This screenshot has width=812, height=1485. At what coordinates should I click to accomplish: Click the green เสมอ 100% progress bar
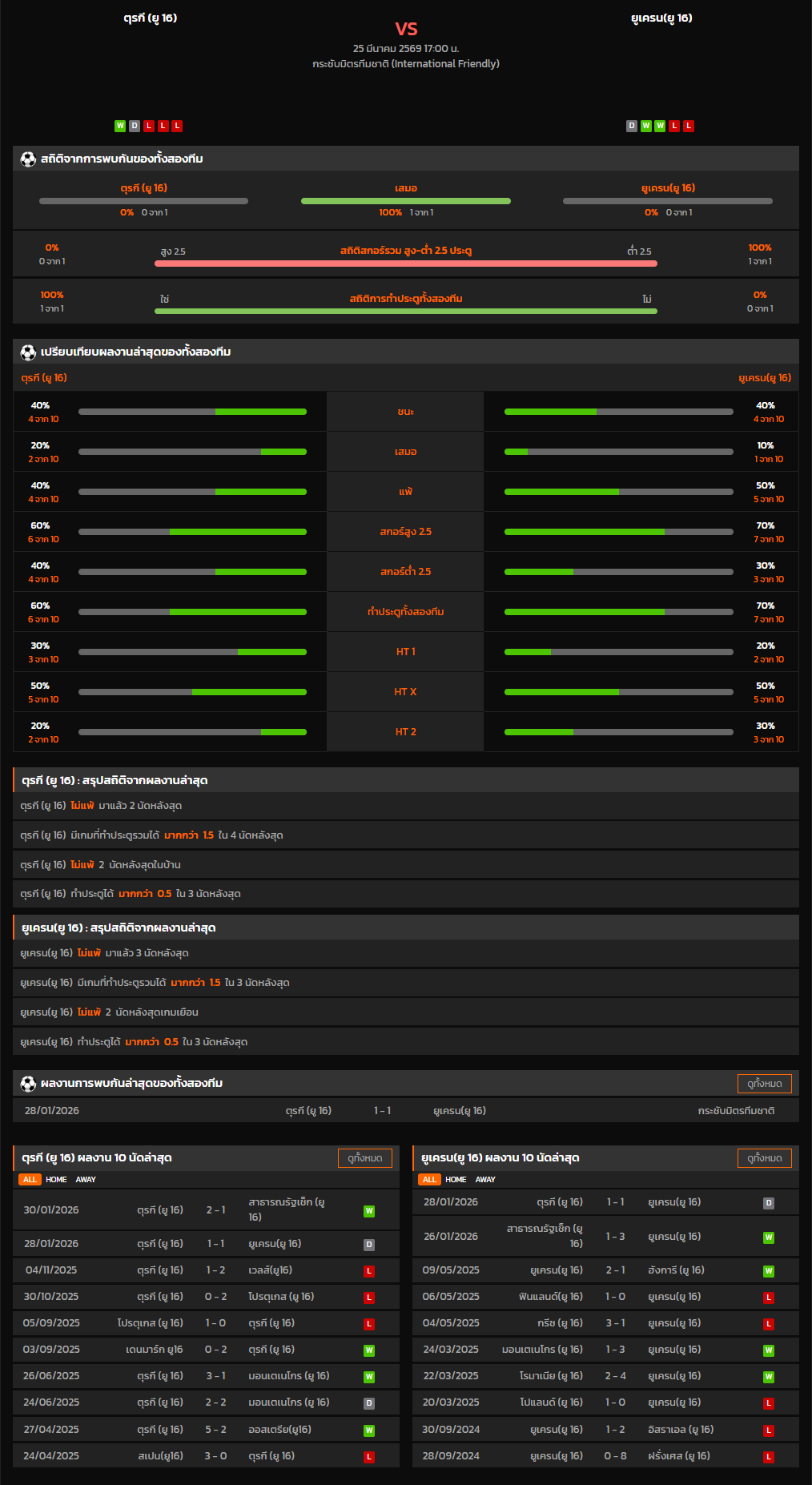(x=405, y=201)
